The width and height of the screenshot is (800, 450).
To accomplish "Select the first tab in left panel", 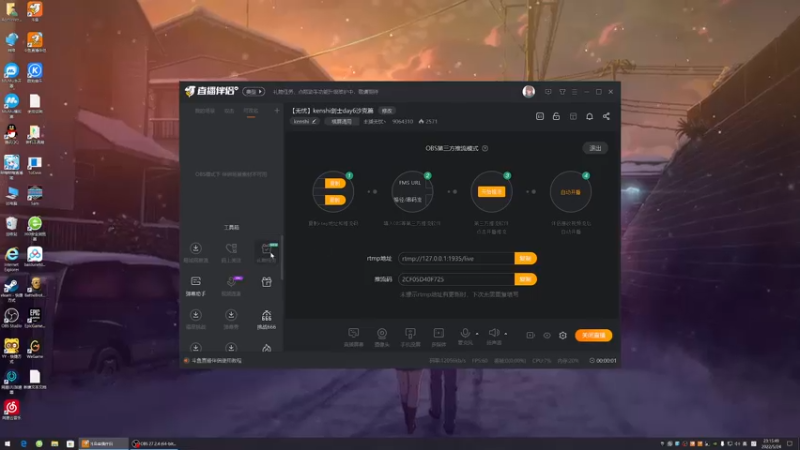I will pyautogui.click(x=205, y=111).
